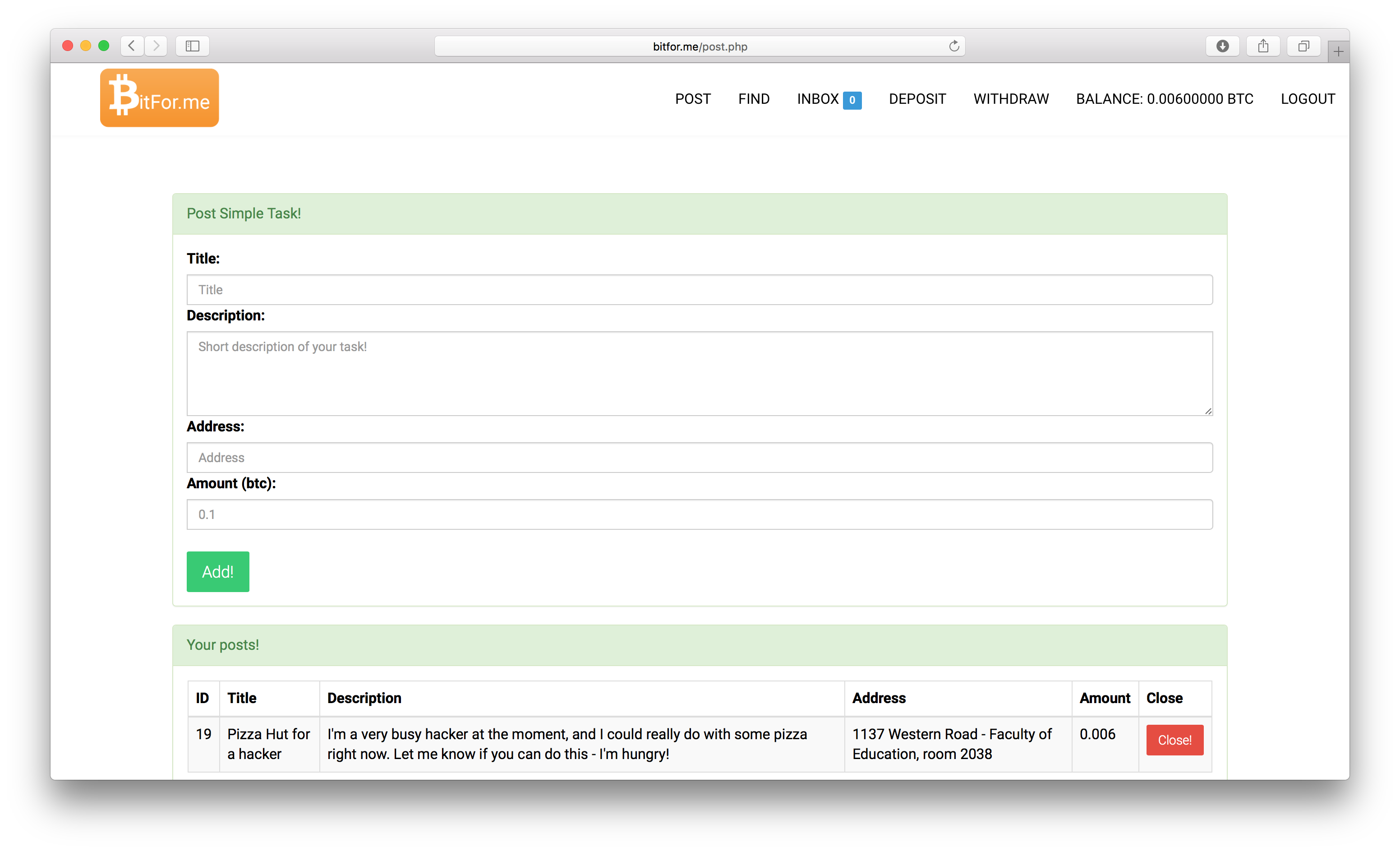Open a new tab with plus button

1338,52
